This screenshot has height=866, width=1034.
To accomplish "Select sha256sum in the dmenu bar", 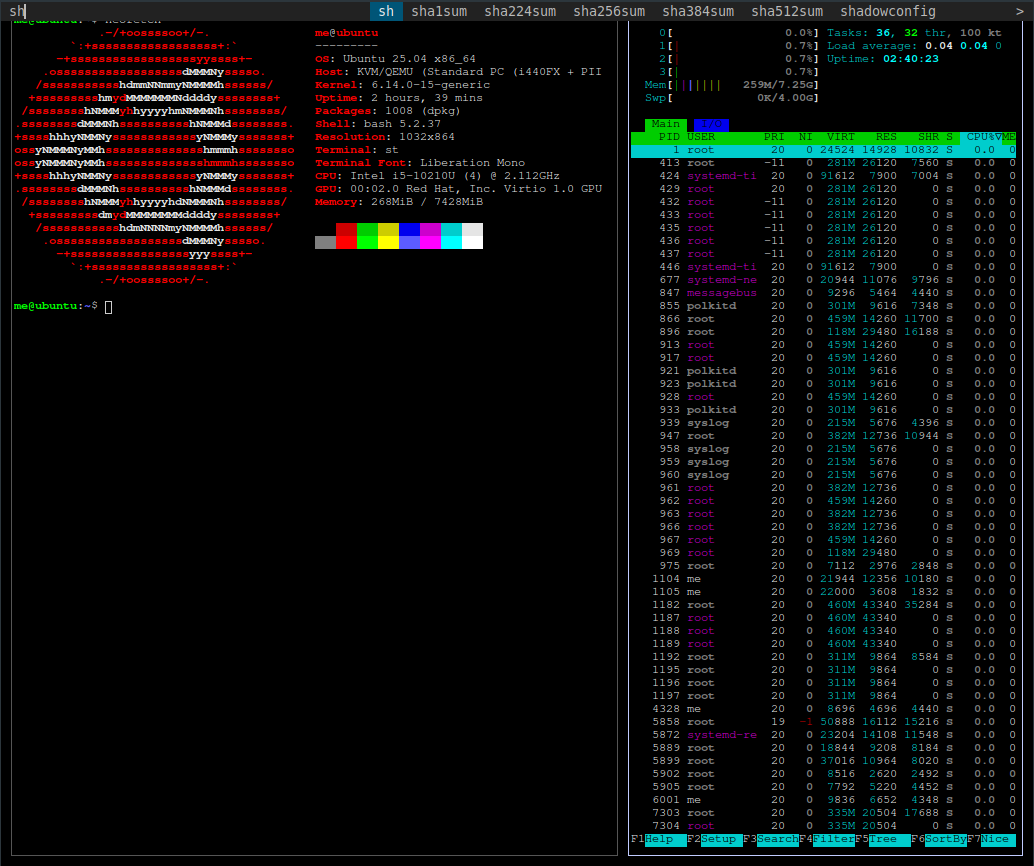I will tap(609, 11).
